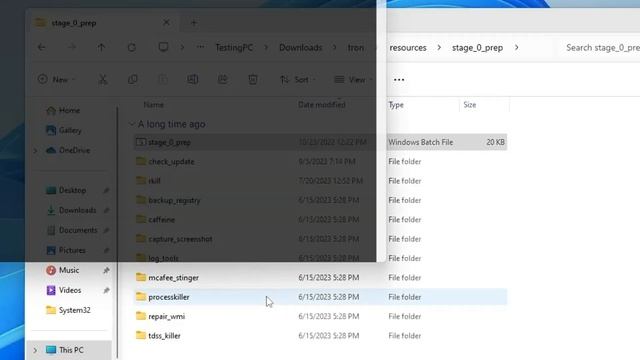Sort by Name column header

[153, 105]
